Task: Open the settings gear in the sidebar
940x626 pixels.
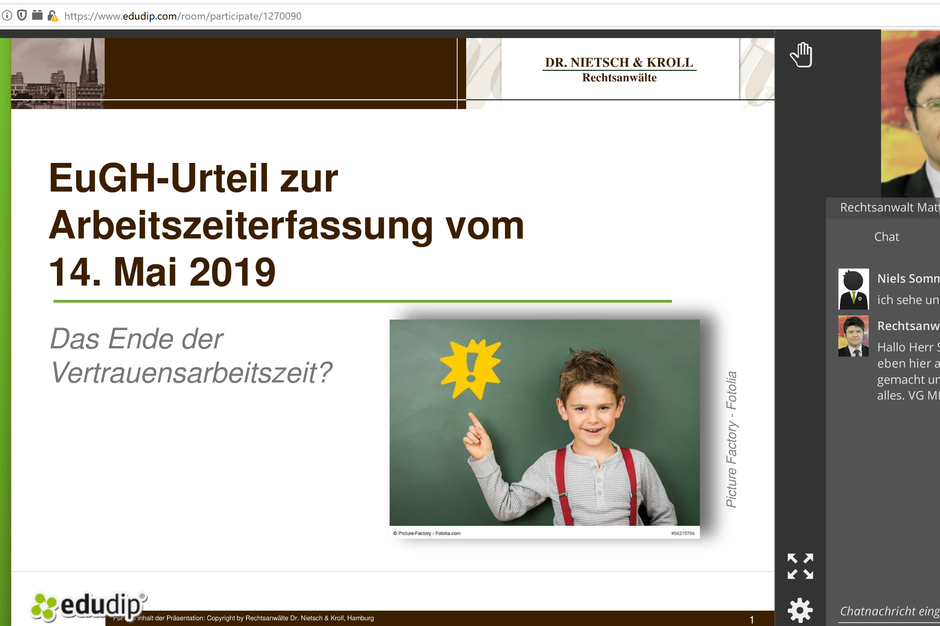Action: click(x=800, y=609)
